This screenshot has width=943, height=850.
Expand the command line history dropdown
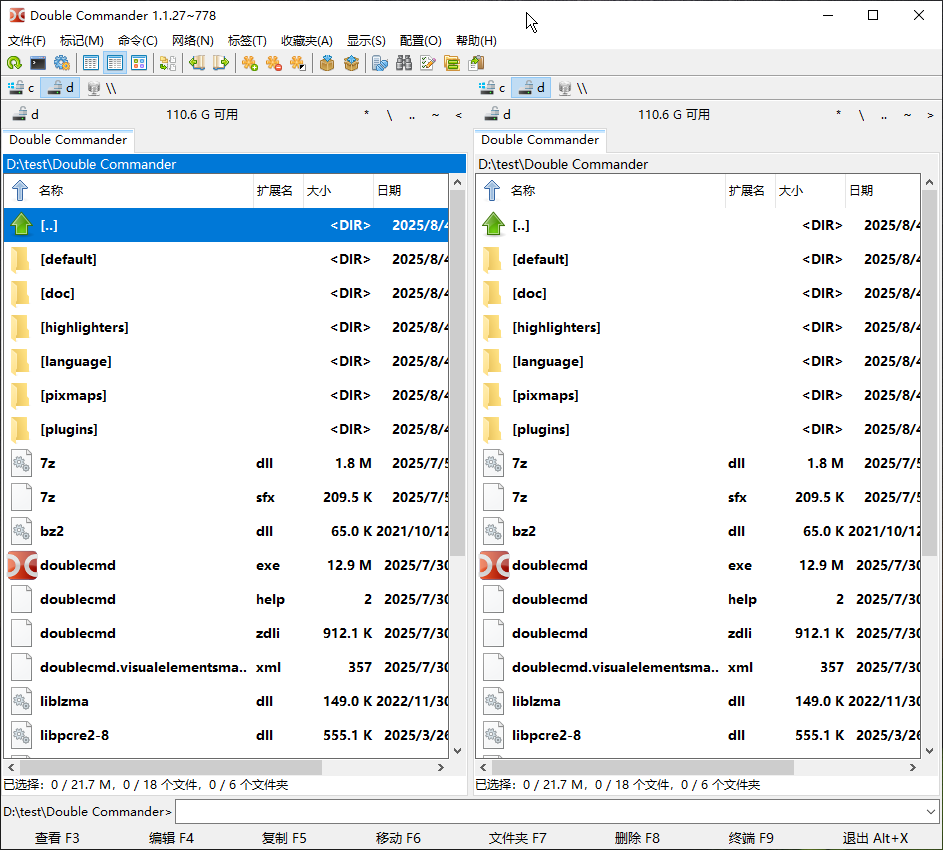click(931, 812)
